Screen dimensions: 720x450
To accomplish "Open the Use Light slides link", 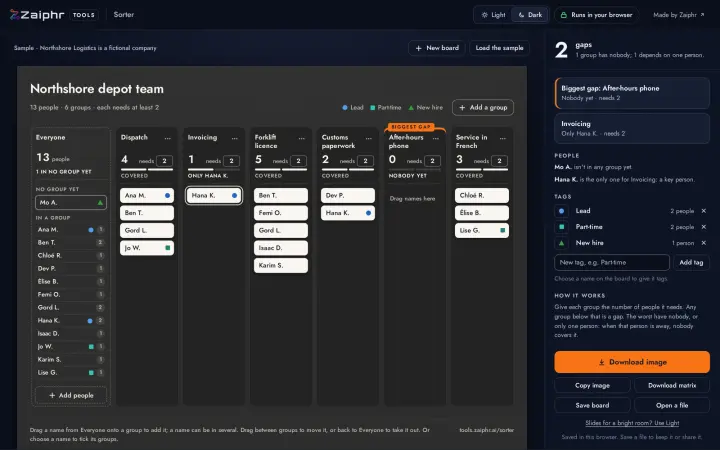I will (x=632, y=423).
